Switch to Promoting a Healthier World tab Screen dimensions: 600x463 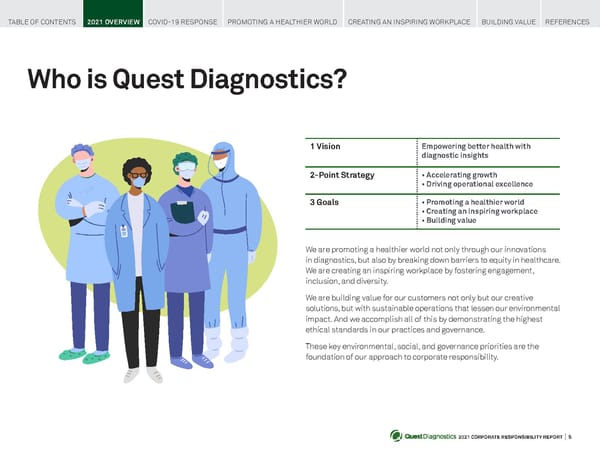click(x=283, y=20)
